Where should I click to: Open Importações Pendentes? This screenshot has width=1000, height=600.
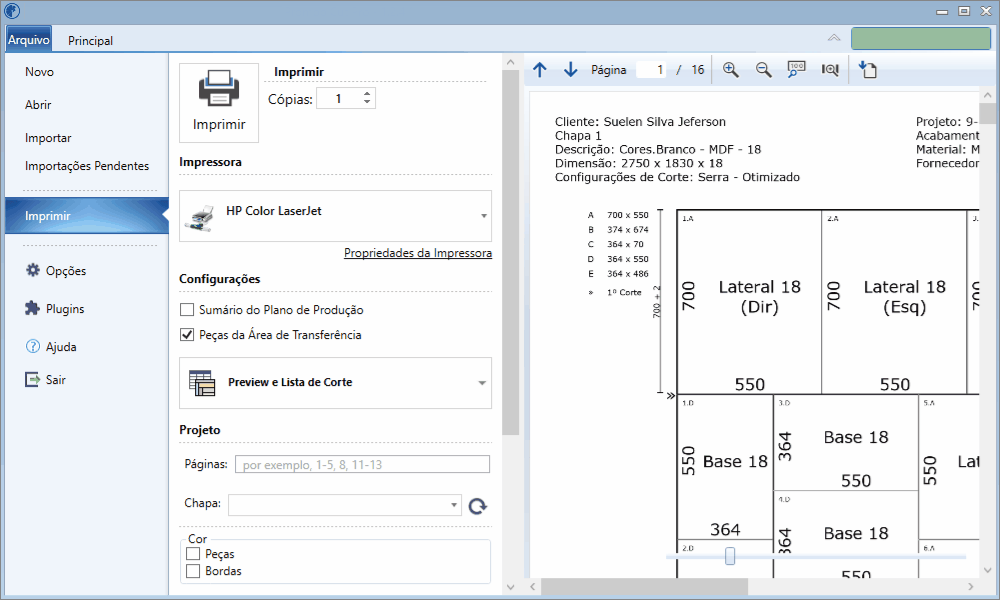click(x=87, y=166)
